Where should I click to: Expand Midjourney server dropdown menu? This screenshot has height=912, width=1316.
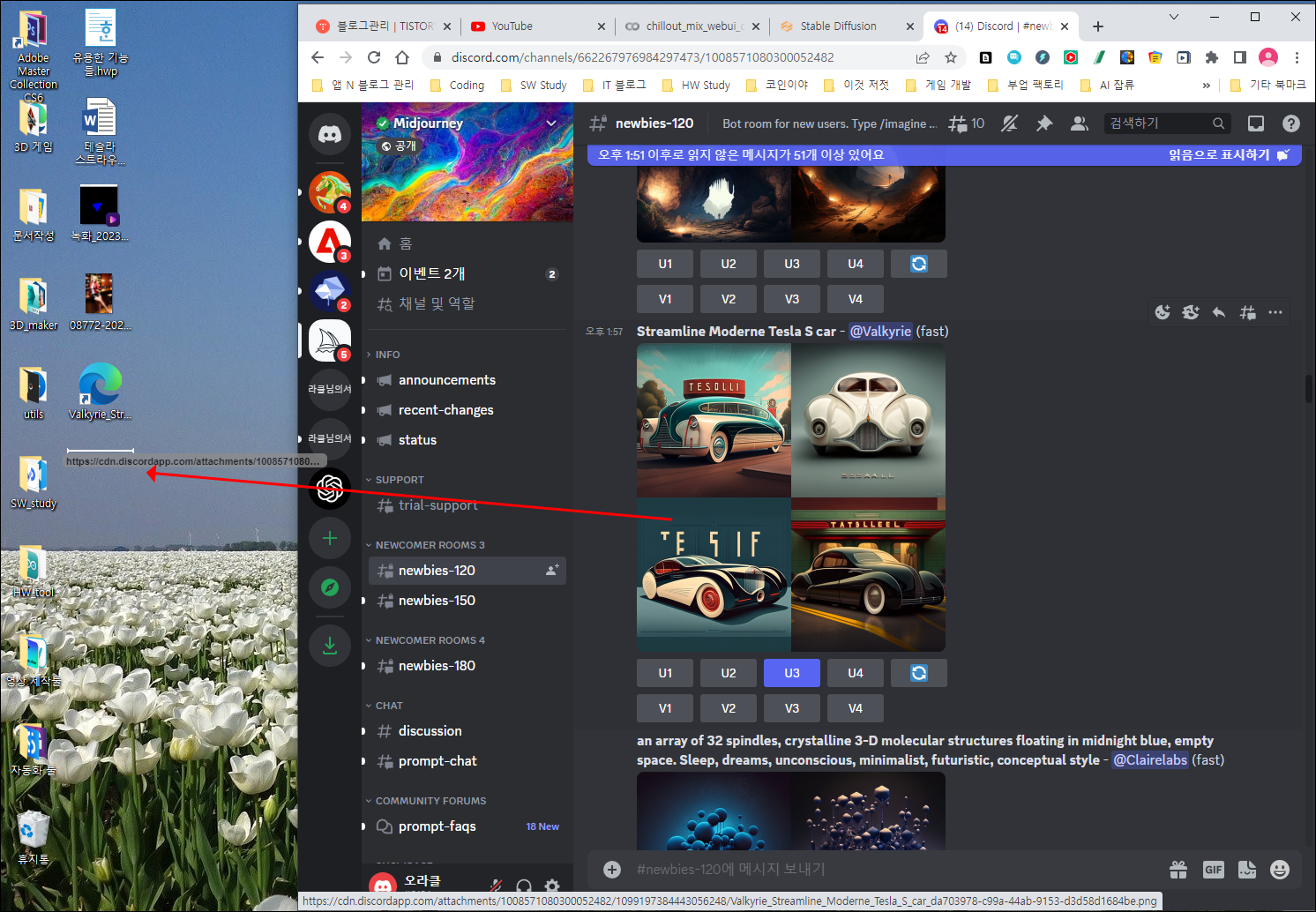coord(551,123)
